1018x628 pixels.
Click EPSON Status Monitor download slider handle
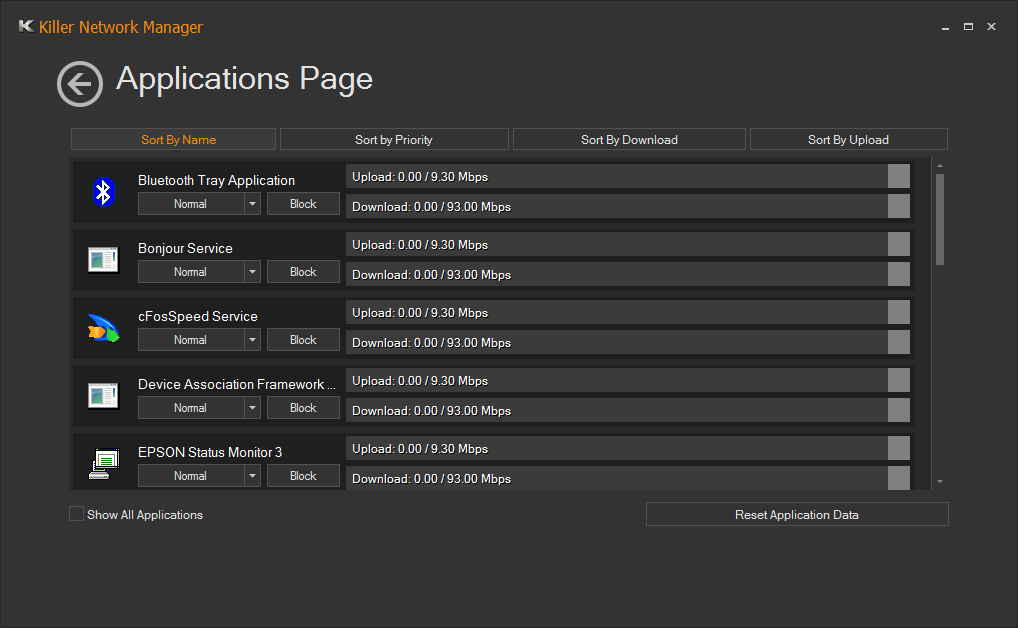(899, 478)
